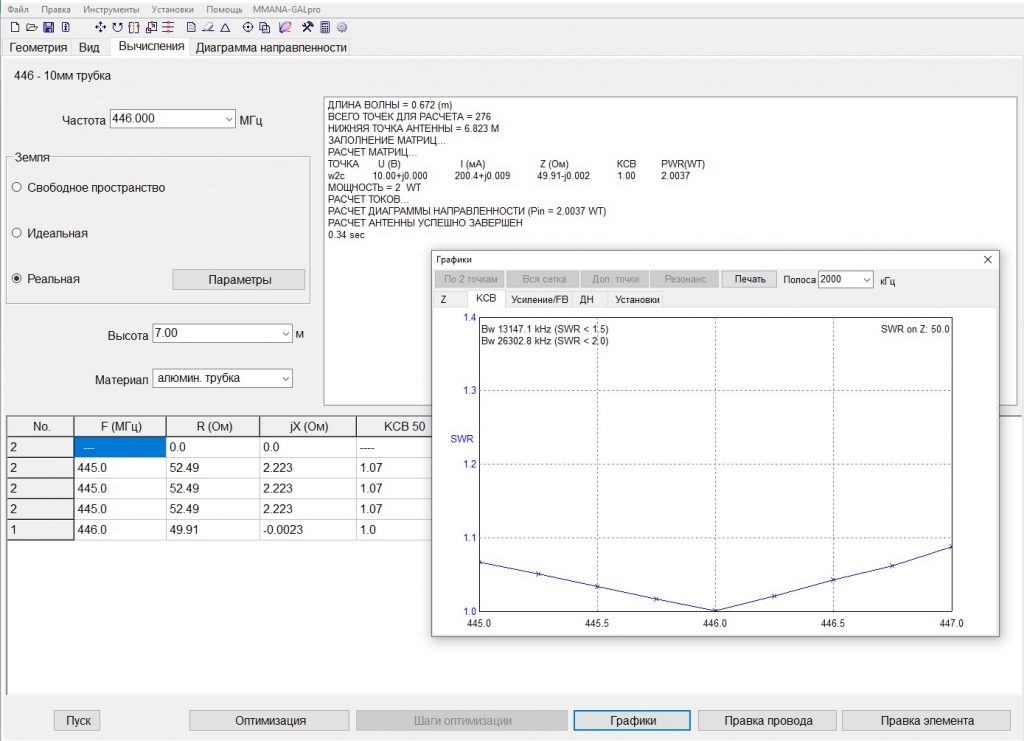The width and height of the screenshot is (1024, 741).
Task: Open a file via the folder icon
Action: 33,27
